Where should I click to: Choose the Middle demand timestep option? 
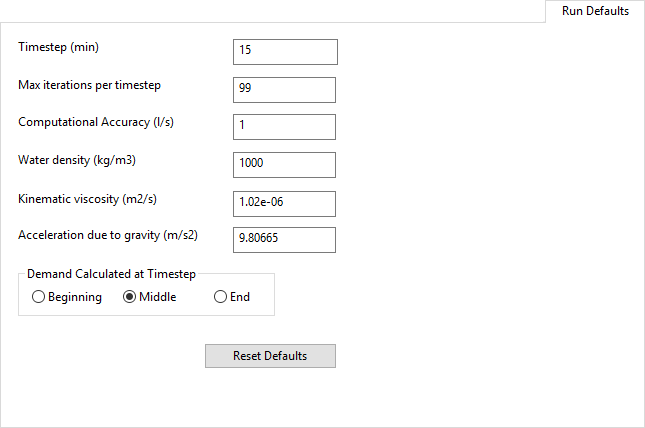[x=129, y=297]
